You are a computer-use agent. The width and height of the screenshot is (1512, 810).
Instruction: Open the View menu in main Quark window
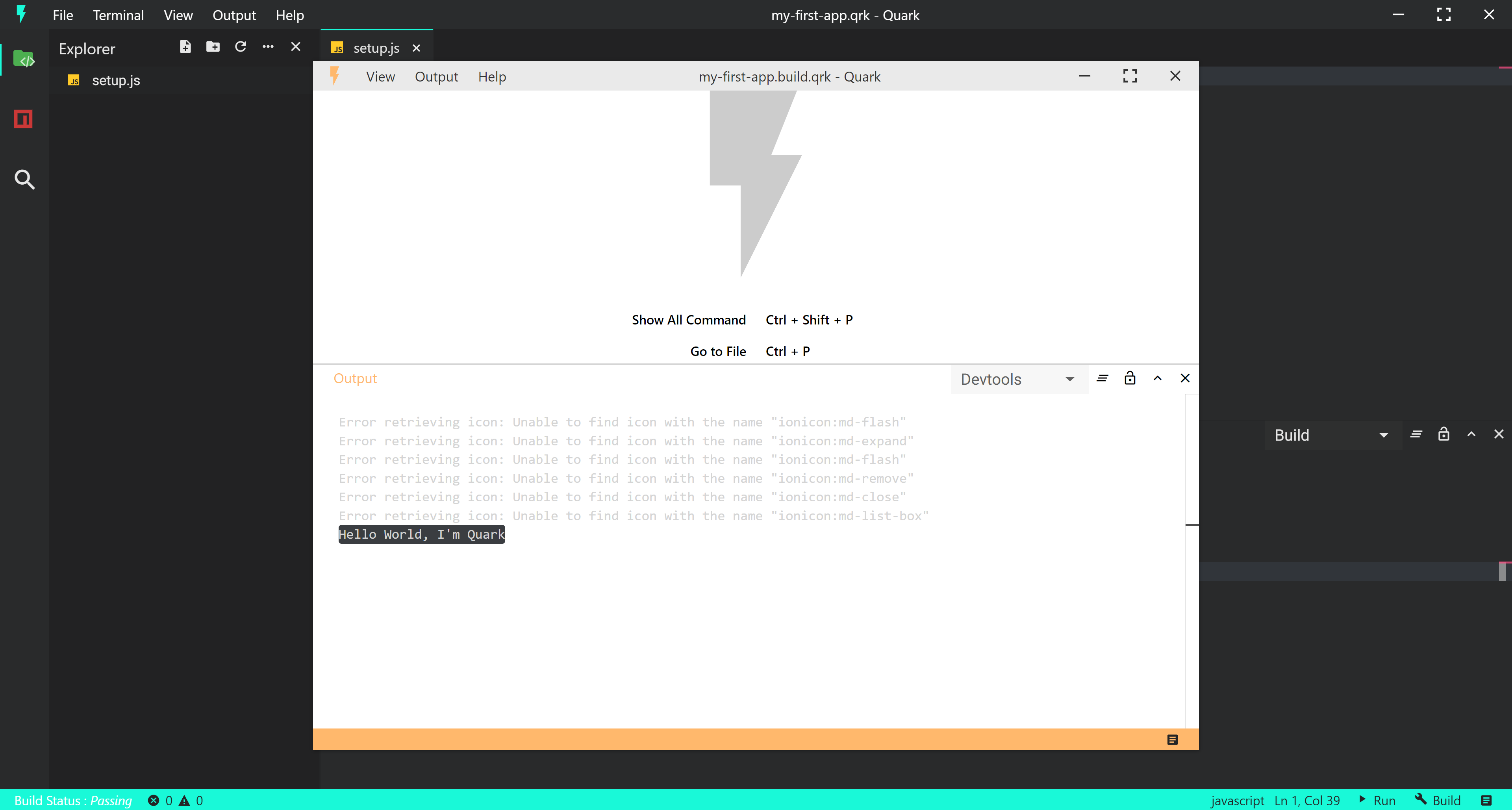tap(178, 15)
